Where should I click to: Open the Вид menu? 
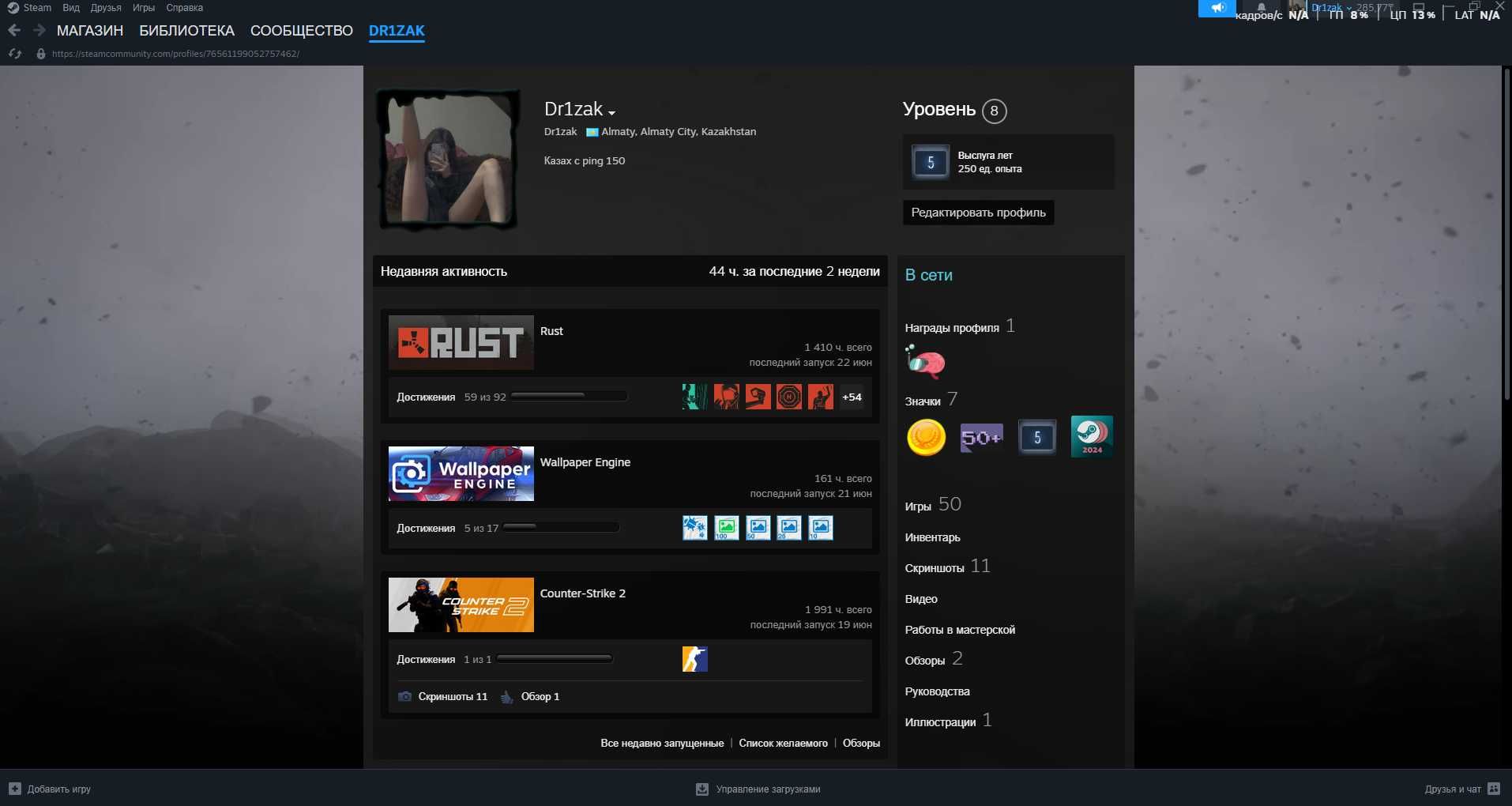(71, 8)
